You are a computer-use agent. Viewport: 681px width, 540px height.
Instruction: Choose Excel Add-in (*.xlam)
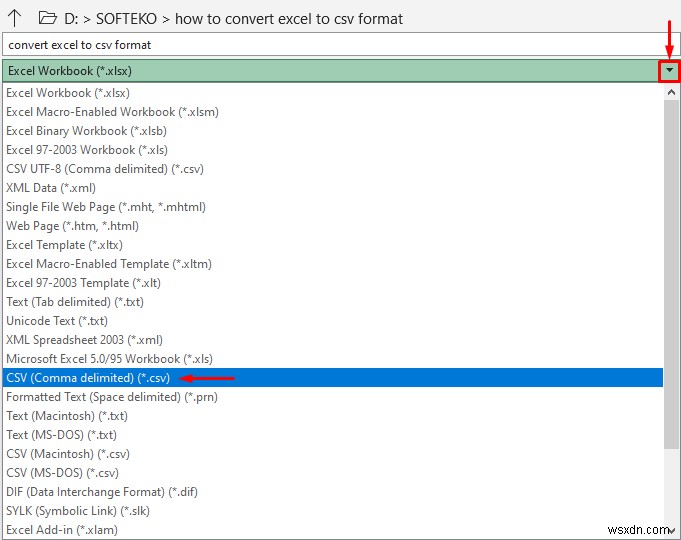tap(333, 530)
